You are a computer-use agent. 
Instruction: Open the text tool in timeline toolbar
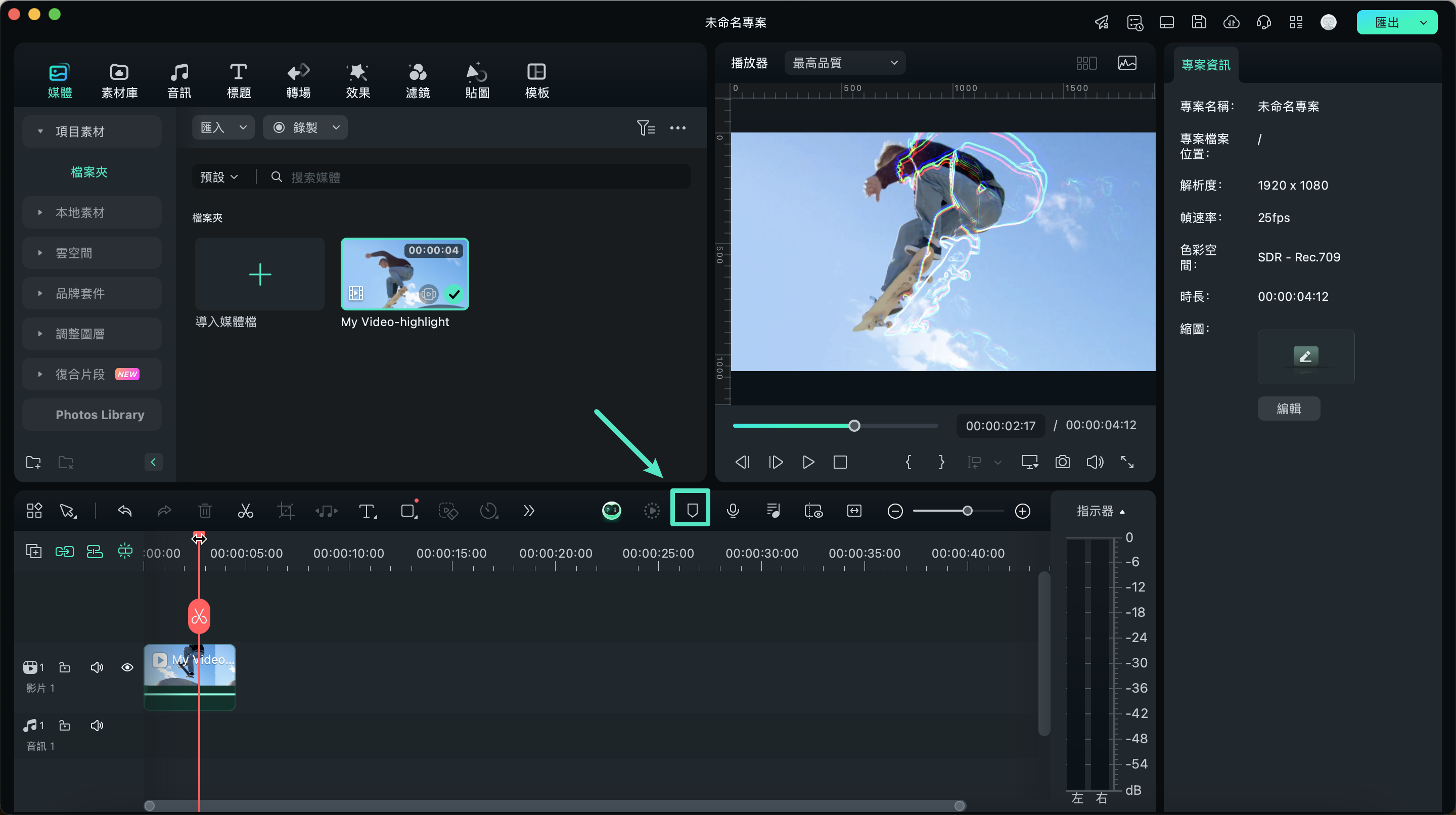pos(368,511)
